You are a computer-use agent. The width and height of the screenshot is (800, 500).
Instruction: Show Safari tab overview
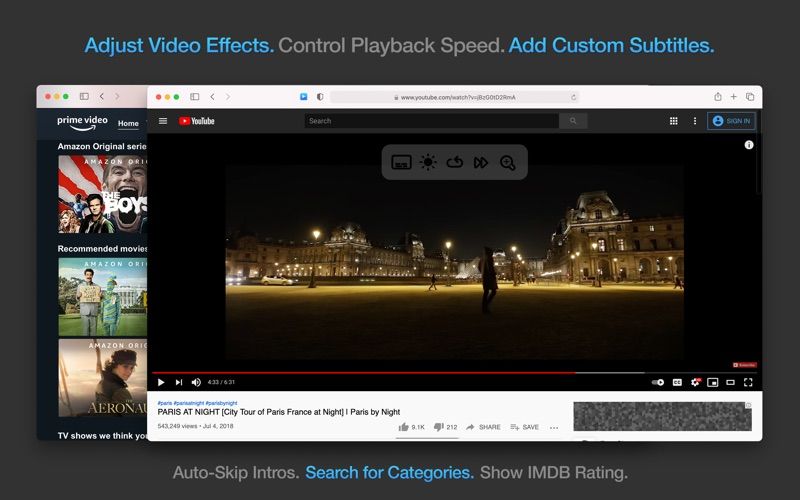(750, 96)
